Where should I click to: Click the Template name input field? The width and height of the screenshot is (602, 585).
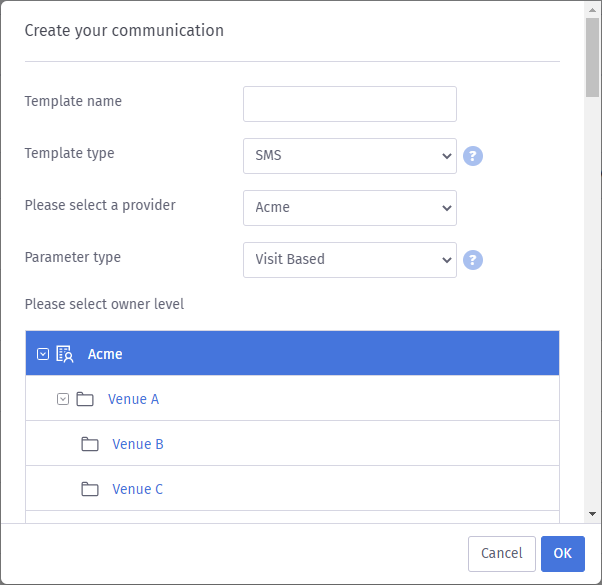349,104
